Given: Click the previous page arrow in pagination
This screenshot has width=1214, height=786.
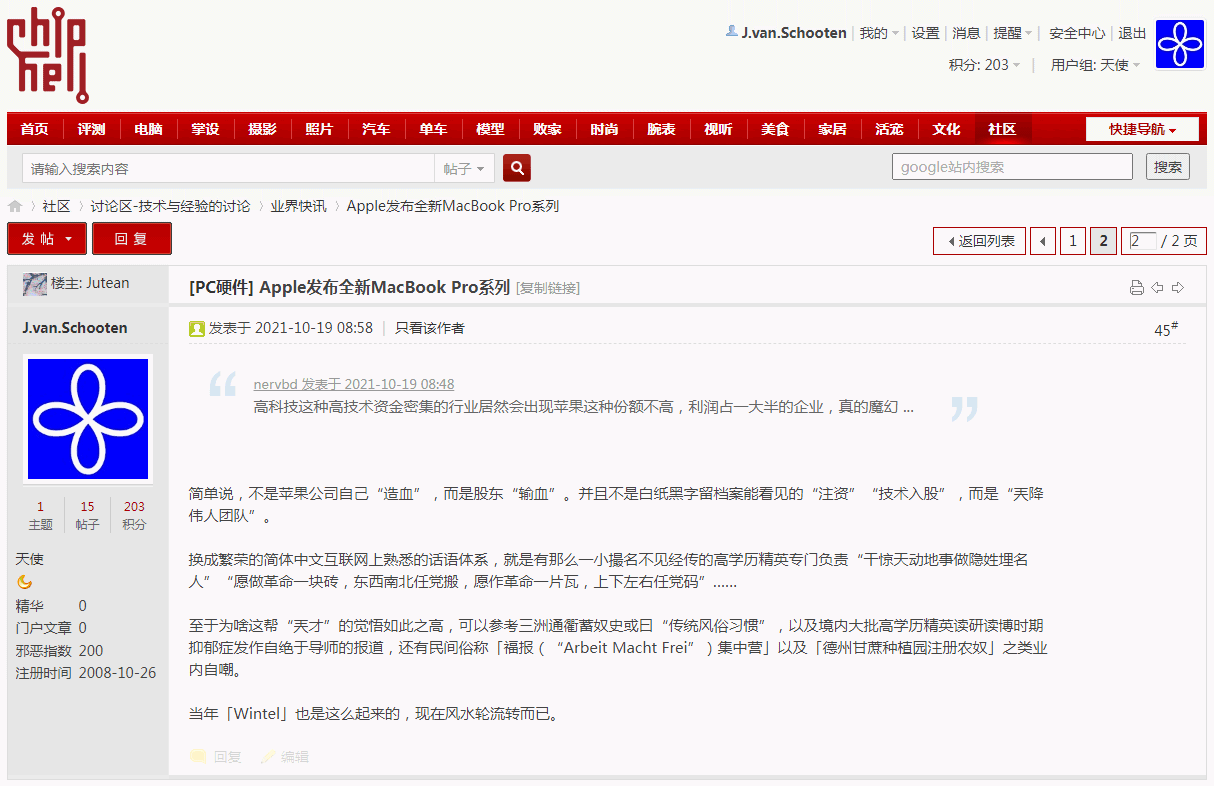Looking at the screenshot, I should [x=1043, y=241].
